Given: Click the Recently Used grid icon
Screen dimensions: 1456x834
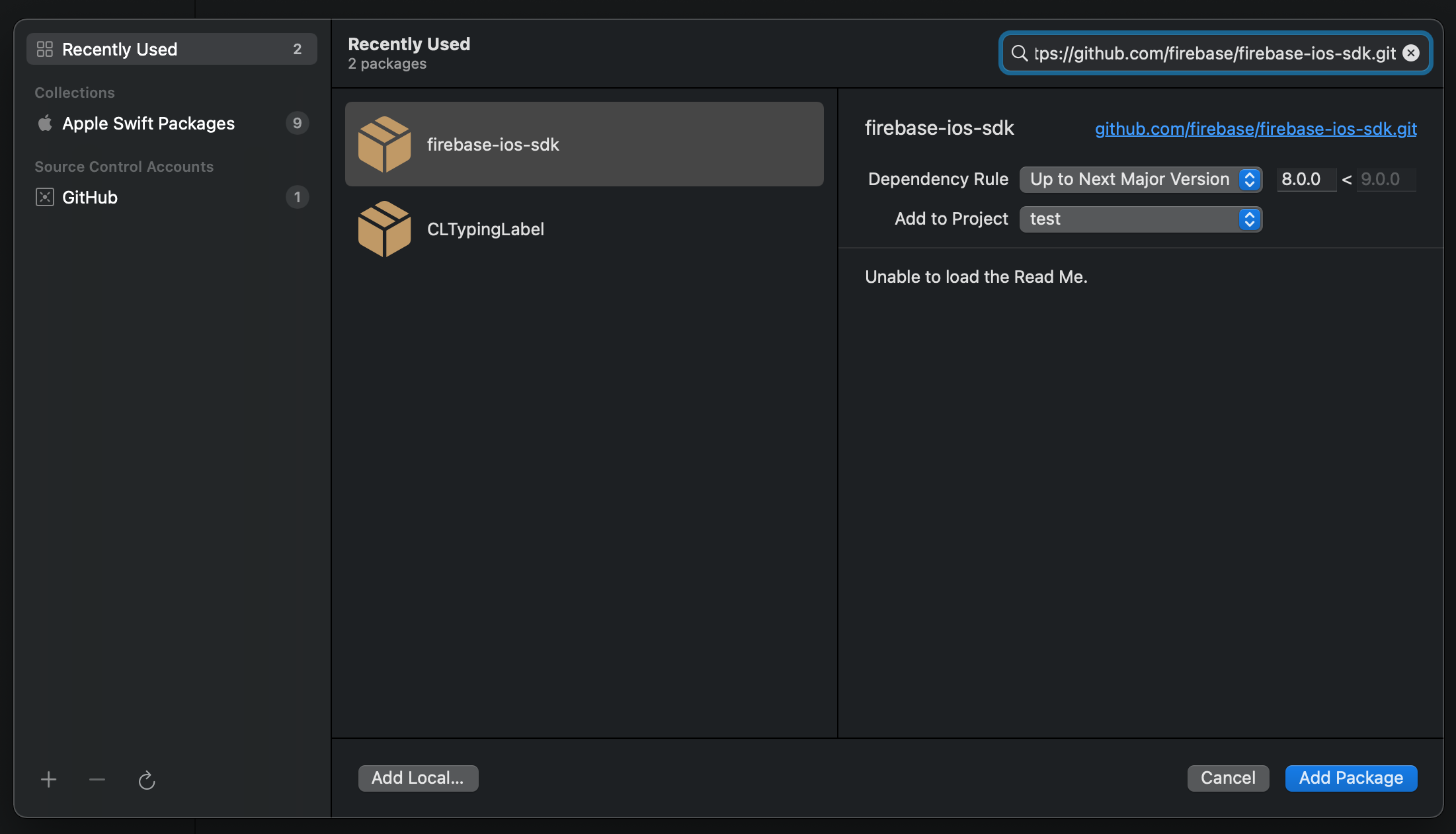Looking at the screenshot, I should tap(44, 49).
